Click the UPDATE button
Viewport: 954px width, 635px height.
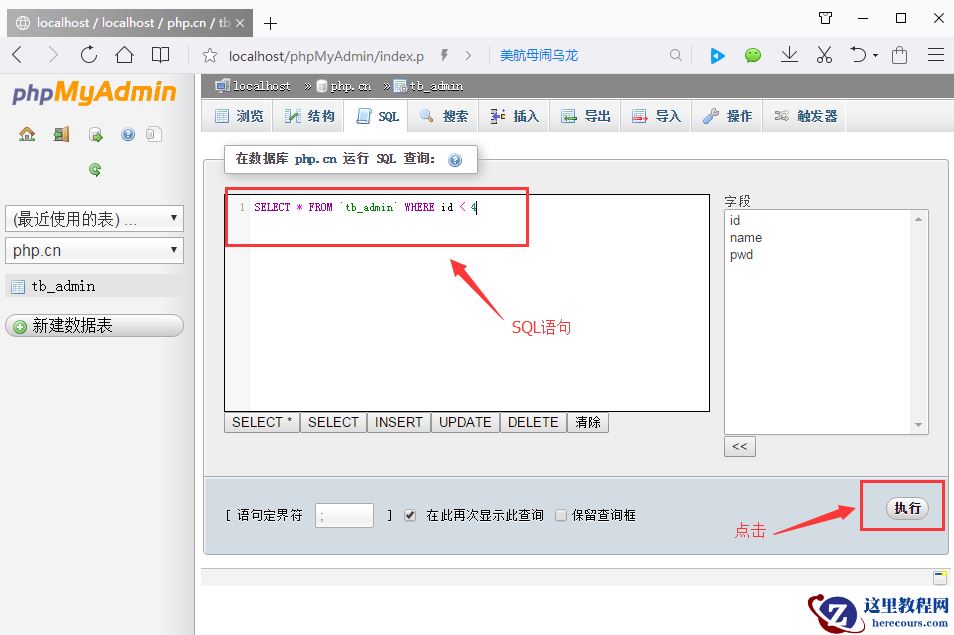465,422
